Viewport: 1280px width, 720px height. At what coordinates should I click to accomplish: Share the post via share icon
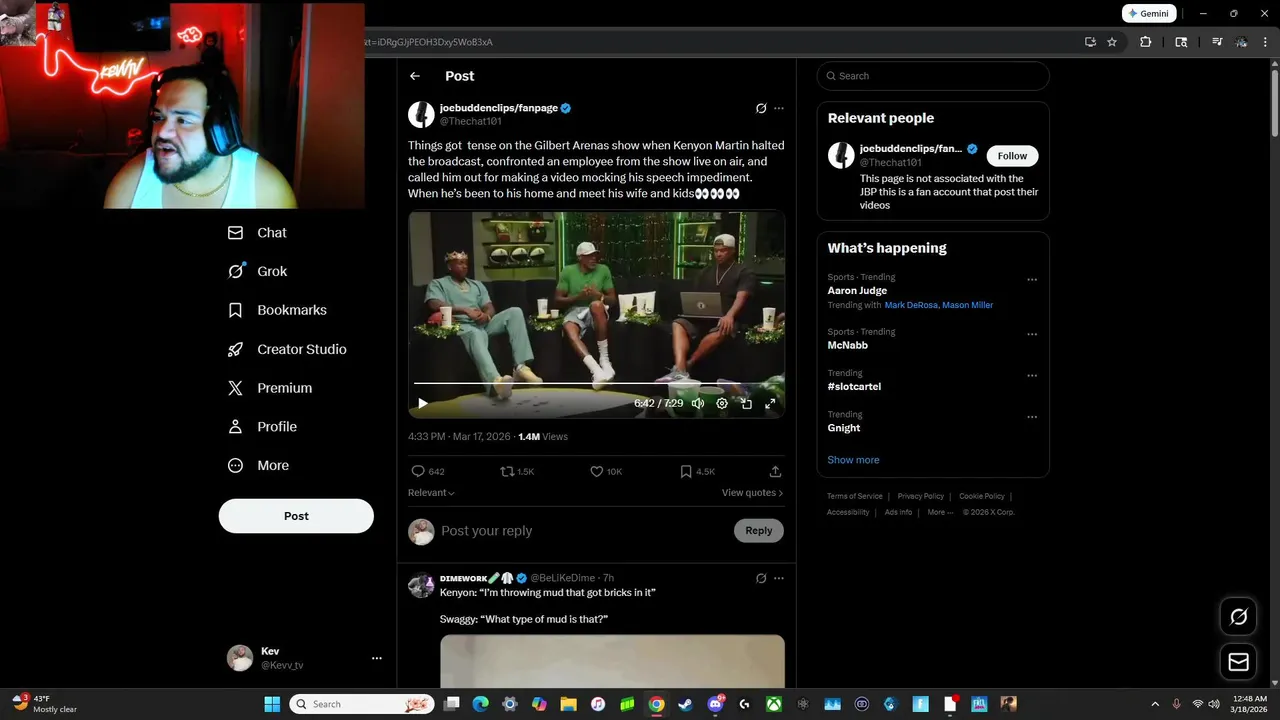coord(775,471)
